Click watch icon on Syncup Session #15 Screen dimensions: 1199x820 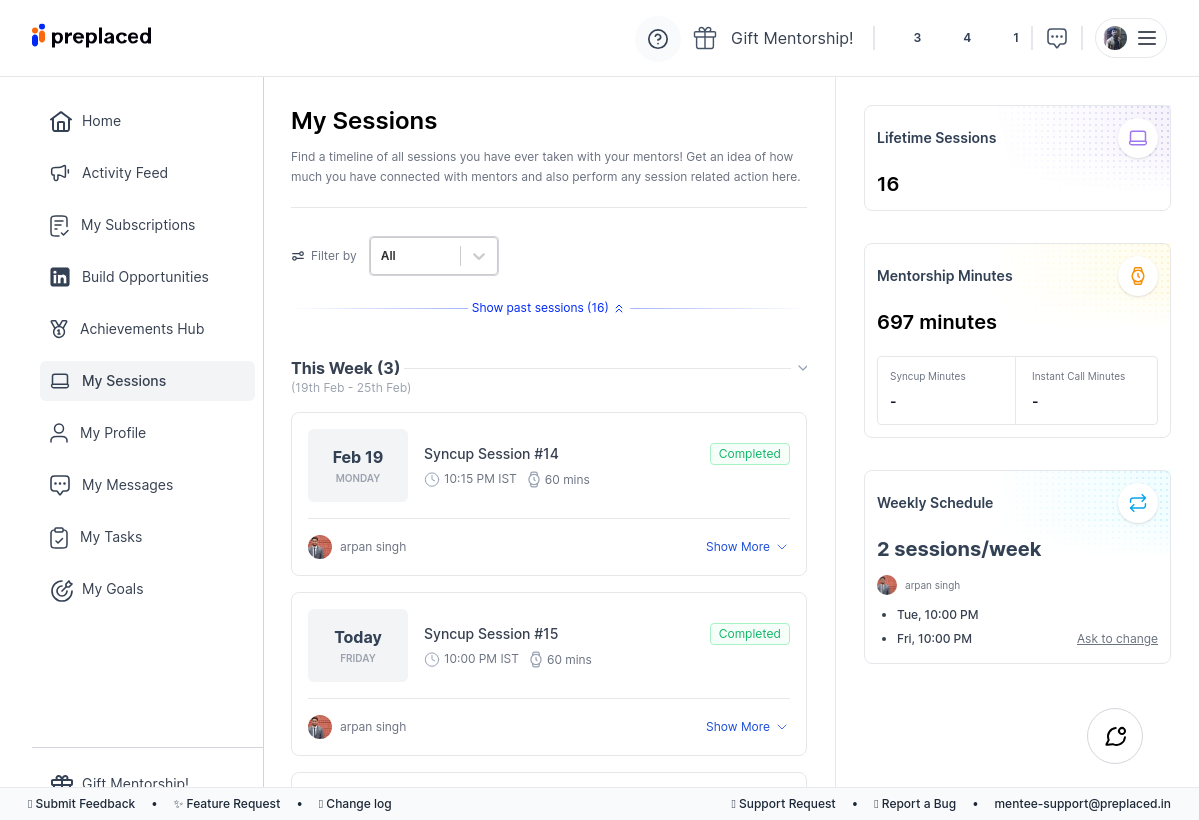click(x=536, y=659)
